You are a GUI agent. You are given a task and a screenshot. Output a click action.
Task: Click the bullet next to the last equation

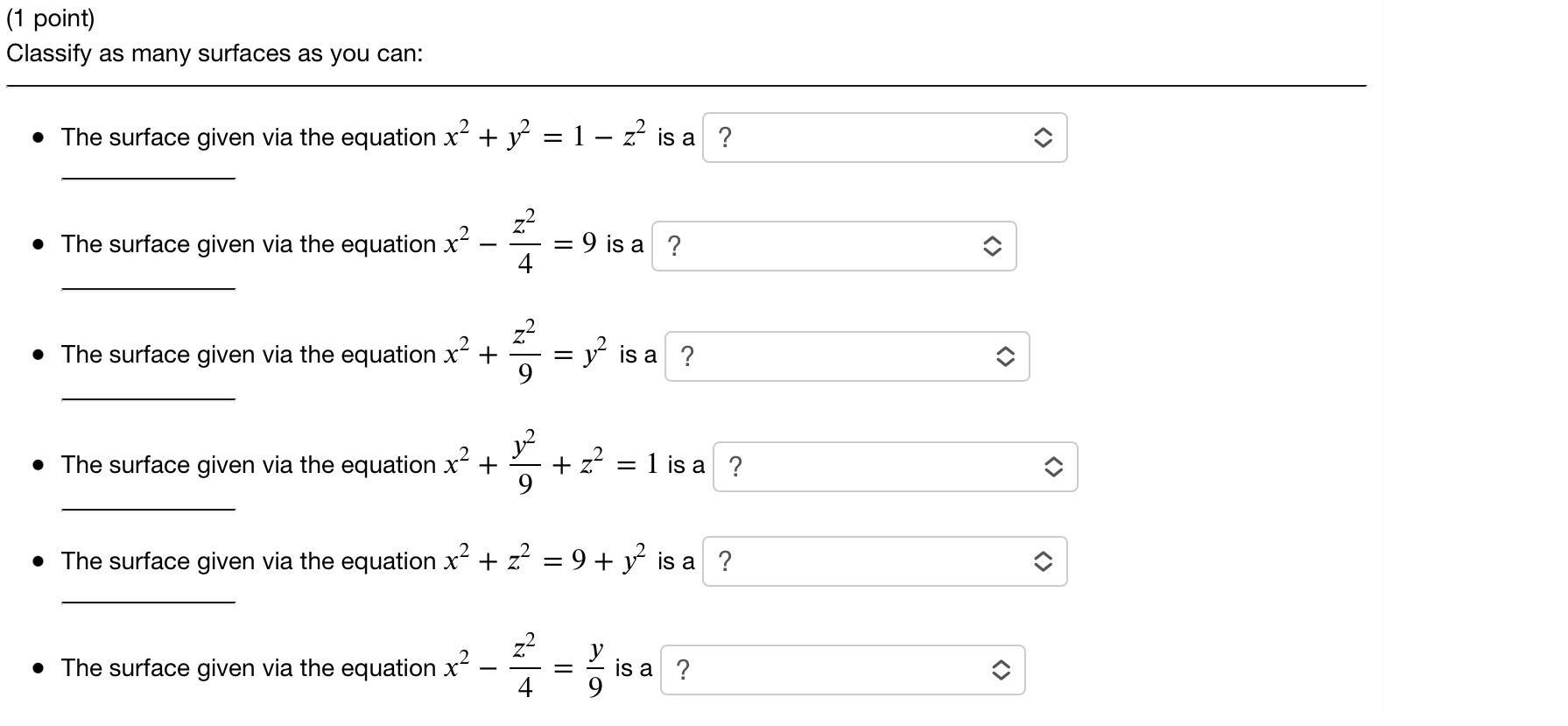click(37, 668)
